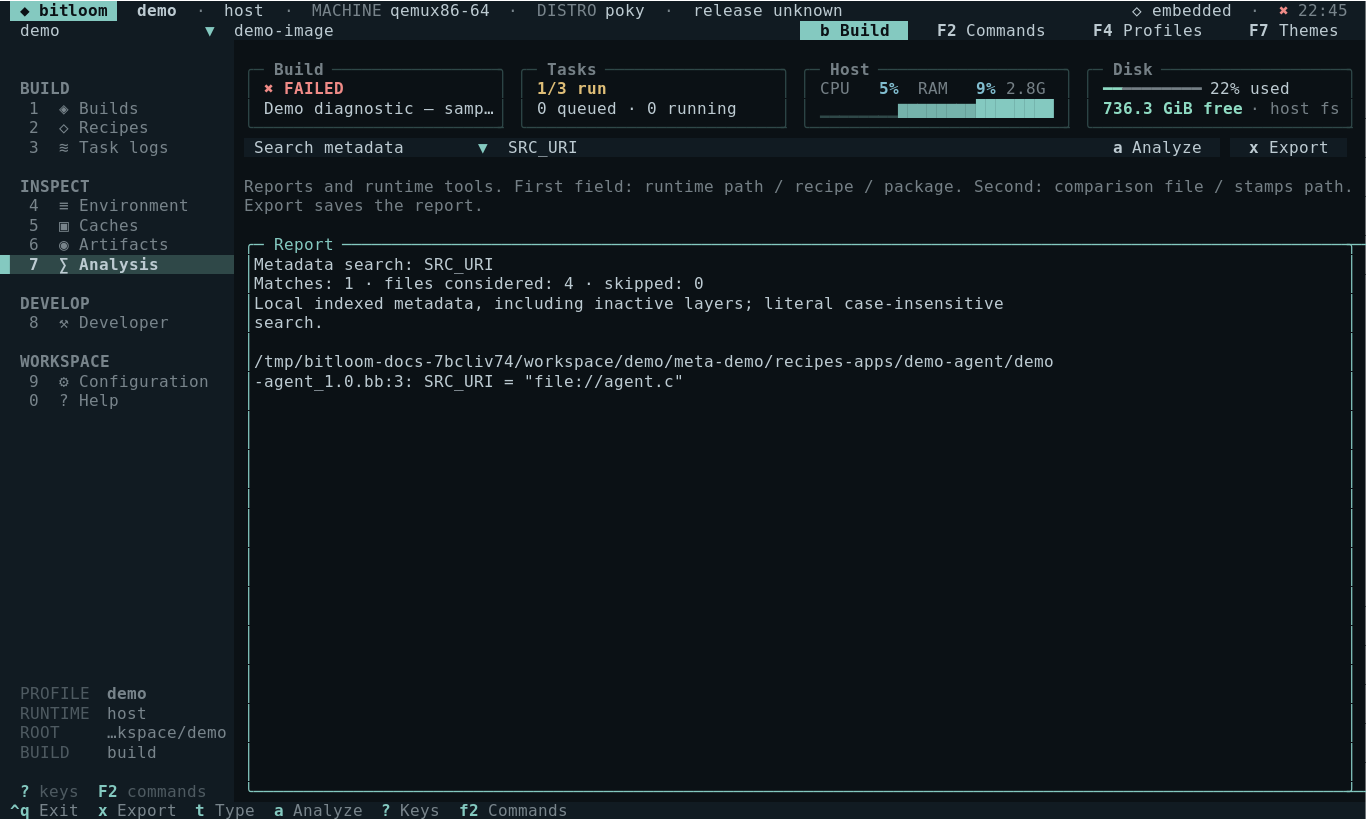The height and width of the screenshot is (819, 1366).
Task: Switch to the b Build tab
Action: [x=854, y=31]
